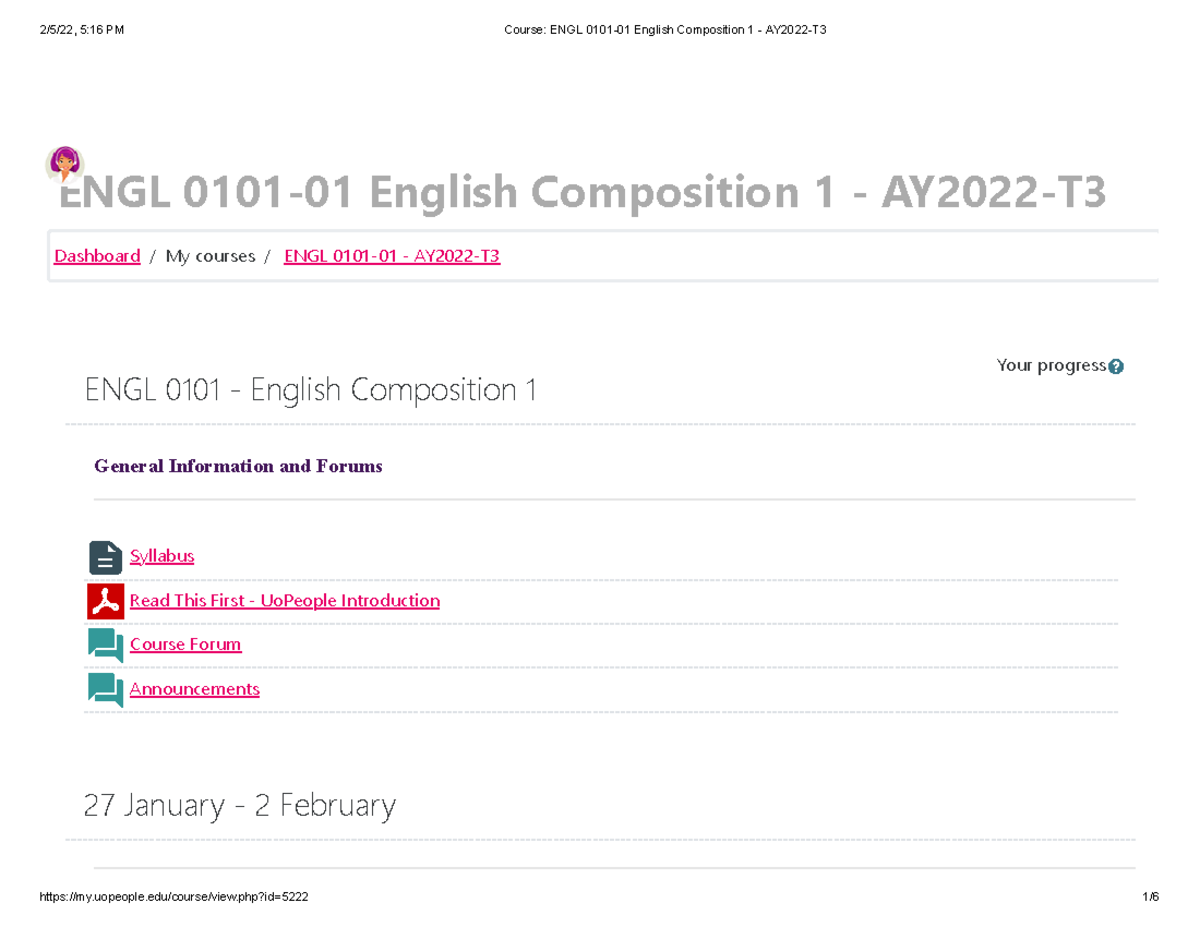Click the white page icon before Syllabus
Image resolution: width=1200 pixels, height=927 pixels.
(105, 557)
